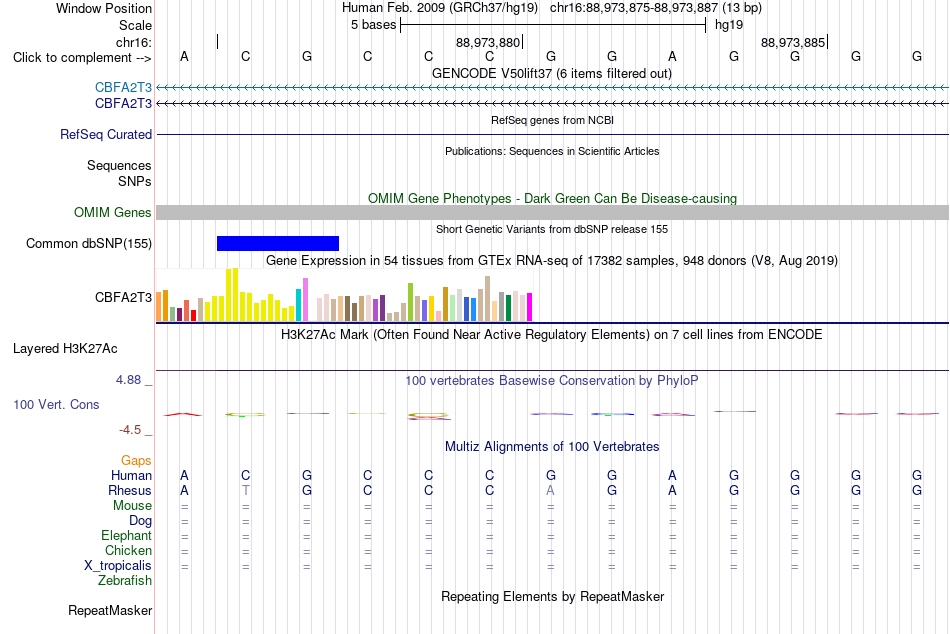Click the Human species label
The height and width of the screenshot is (634, 950).
pos(131,475)
